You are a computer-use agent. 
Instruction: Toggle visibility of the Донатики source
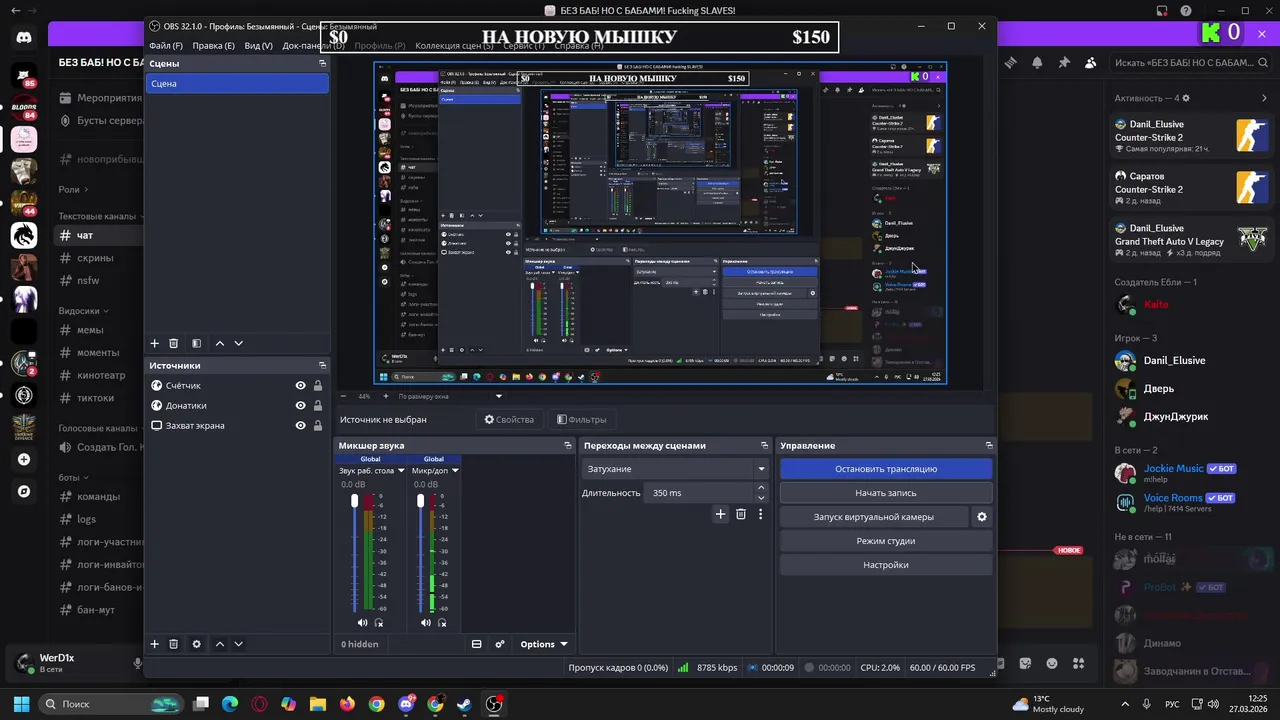pyautogui.click(x=300, y=405)
